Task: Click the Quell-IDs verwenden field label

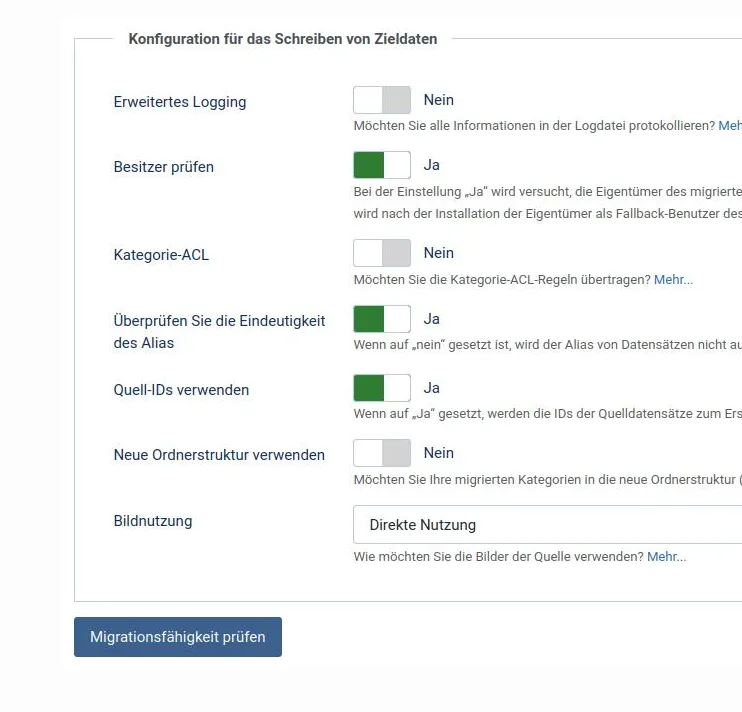Action: click(x=181, y=390)
